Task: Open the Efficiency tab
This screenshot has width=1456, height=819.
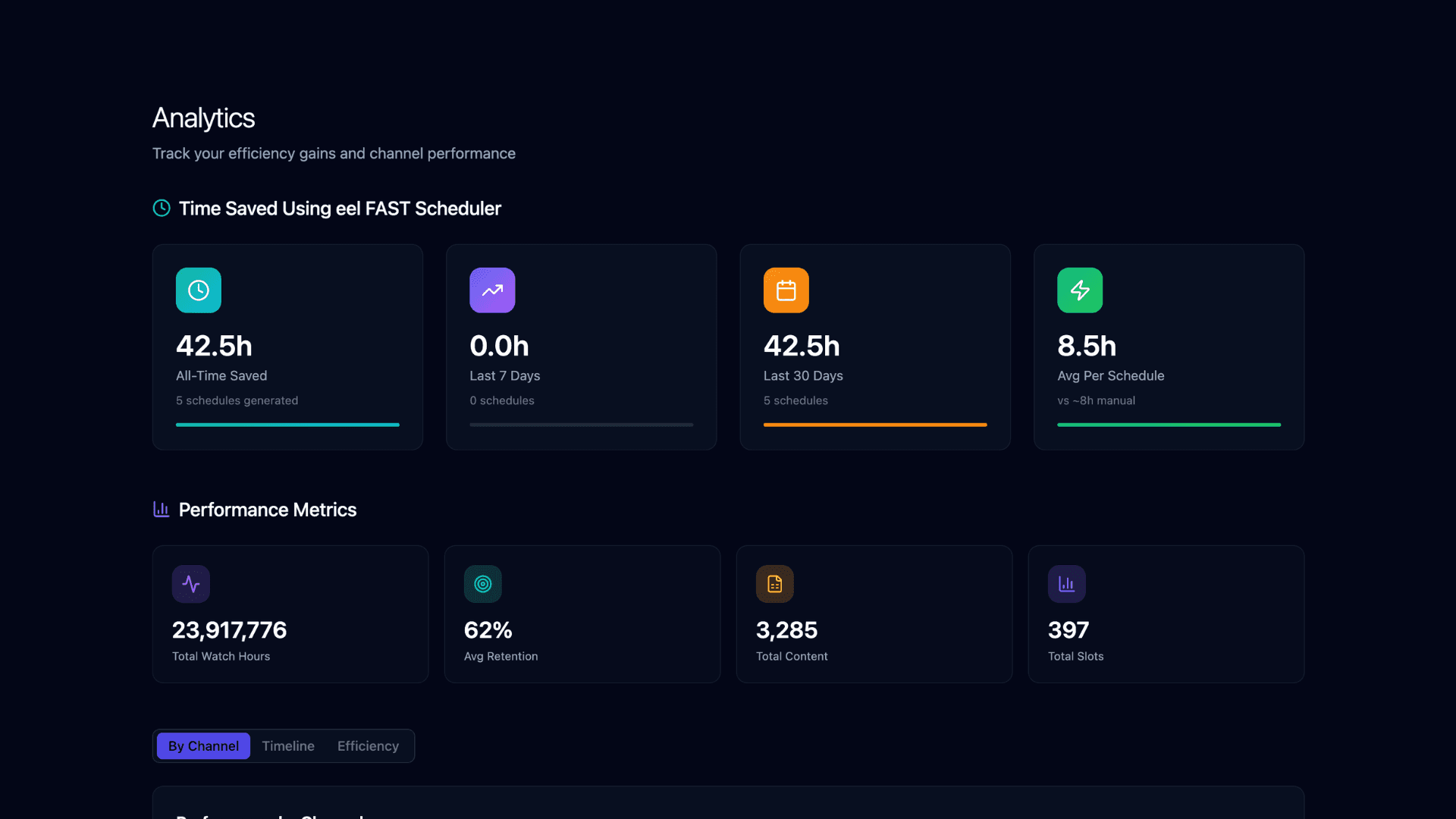Action: coord(368,746)
